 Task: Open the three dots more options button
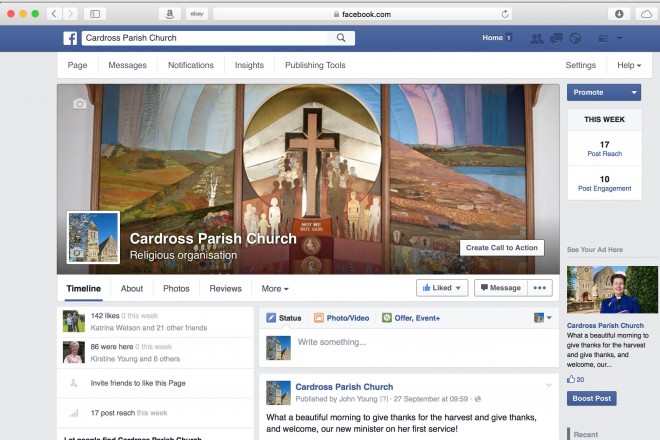coord(540,288)
